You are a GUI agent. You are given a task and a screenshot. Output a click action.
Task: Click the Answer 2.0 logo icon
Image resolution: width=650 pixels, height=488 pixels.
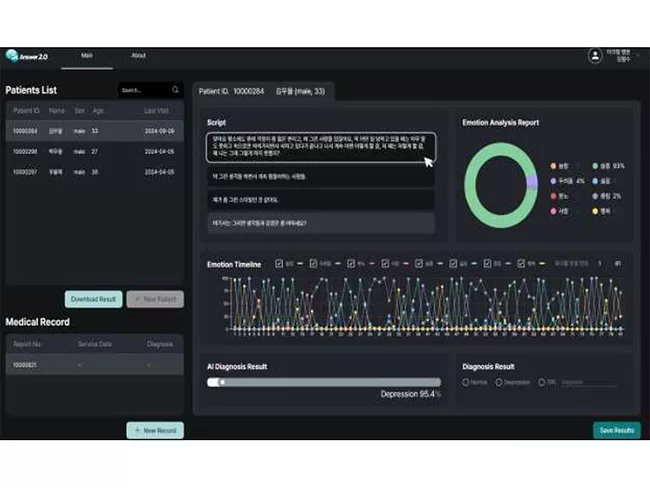(x=12, y=56)
